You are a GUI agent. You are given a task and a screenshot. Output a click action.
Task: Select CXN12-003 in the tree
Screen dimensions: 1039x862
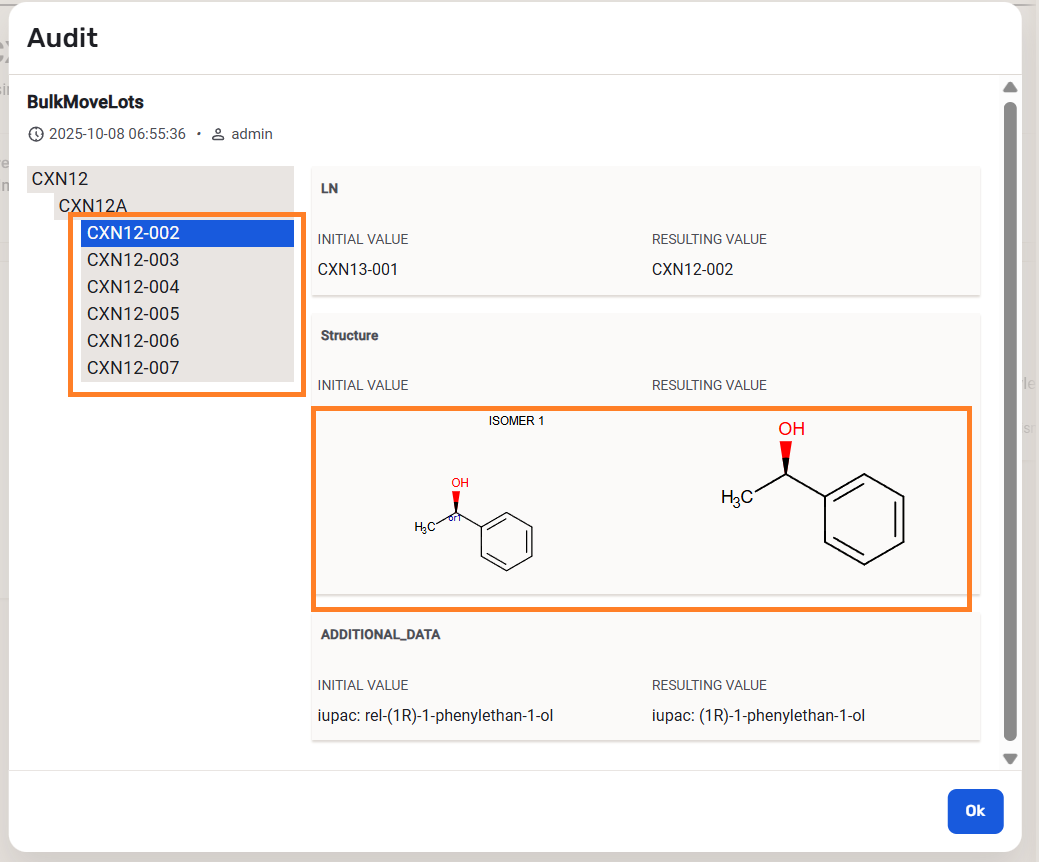point(133,260)
